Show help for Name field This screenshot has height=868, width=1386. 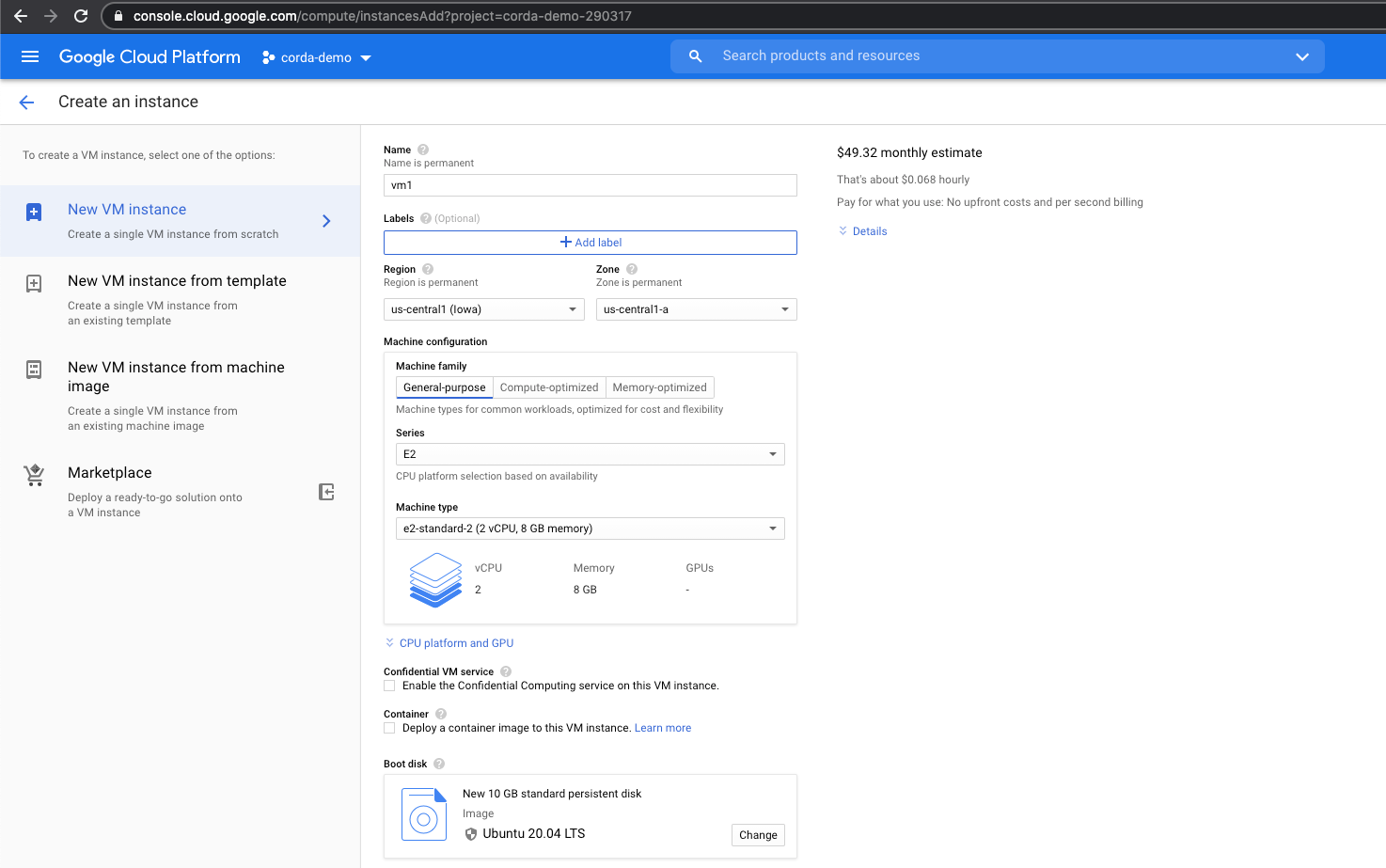pyautogui.click(x=423, y=150)
